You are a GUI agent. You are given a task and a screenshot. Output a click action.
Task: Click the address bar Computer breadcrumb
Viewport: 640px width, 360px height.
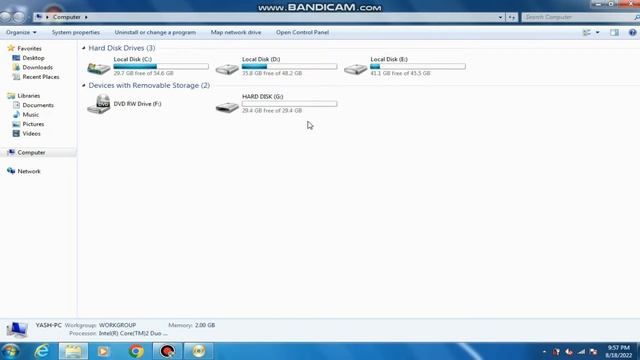pyautogui.click(x=67, y=17)
